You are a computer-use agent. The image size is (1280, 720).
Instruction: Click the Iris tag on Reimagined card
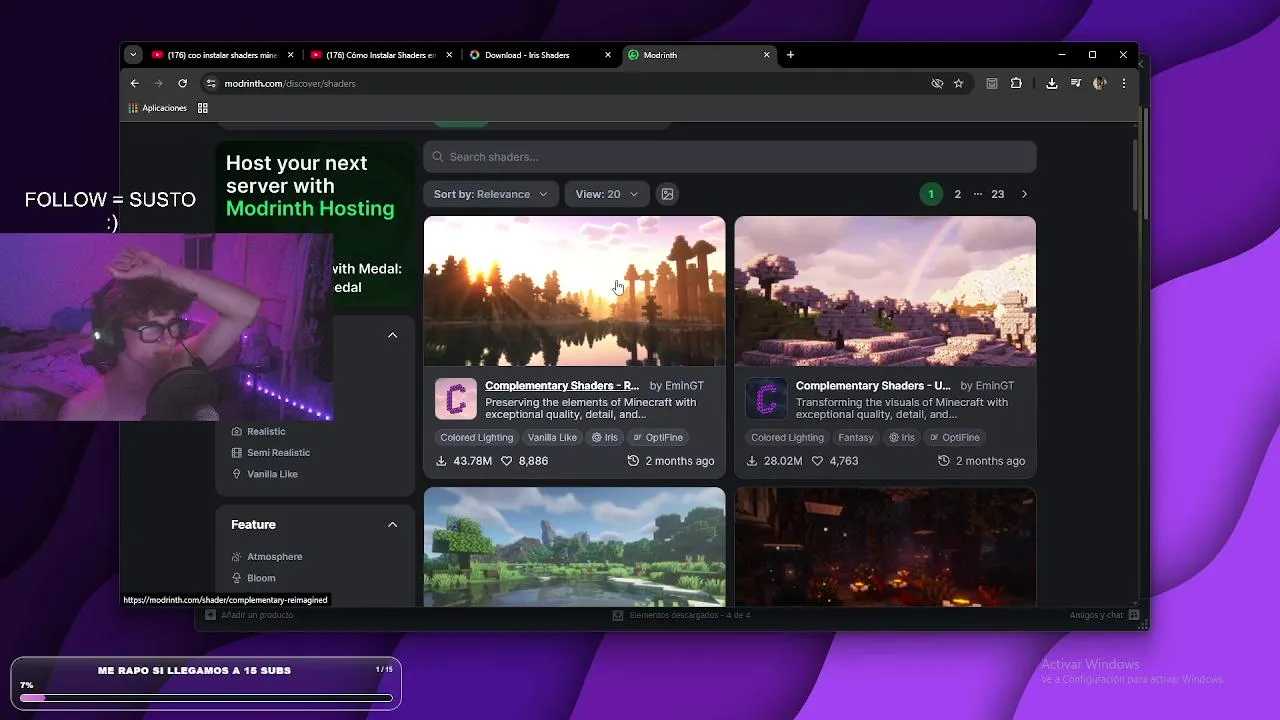604,437
